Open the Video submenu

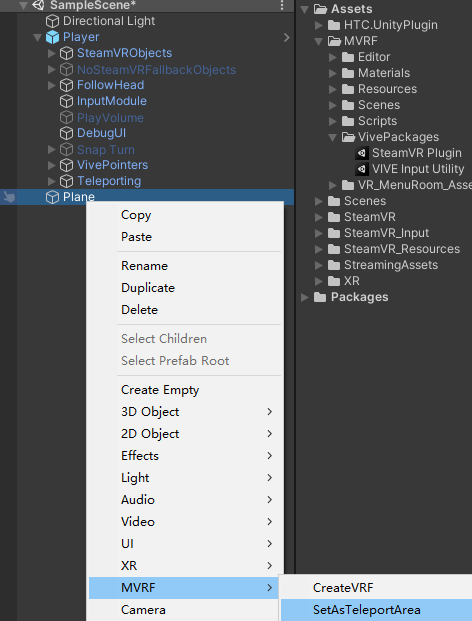pos(186,522)
